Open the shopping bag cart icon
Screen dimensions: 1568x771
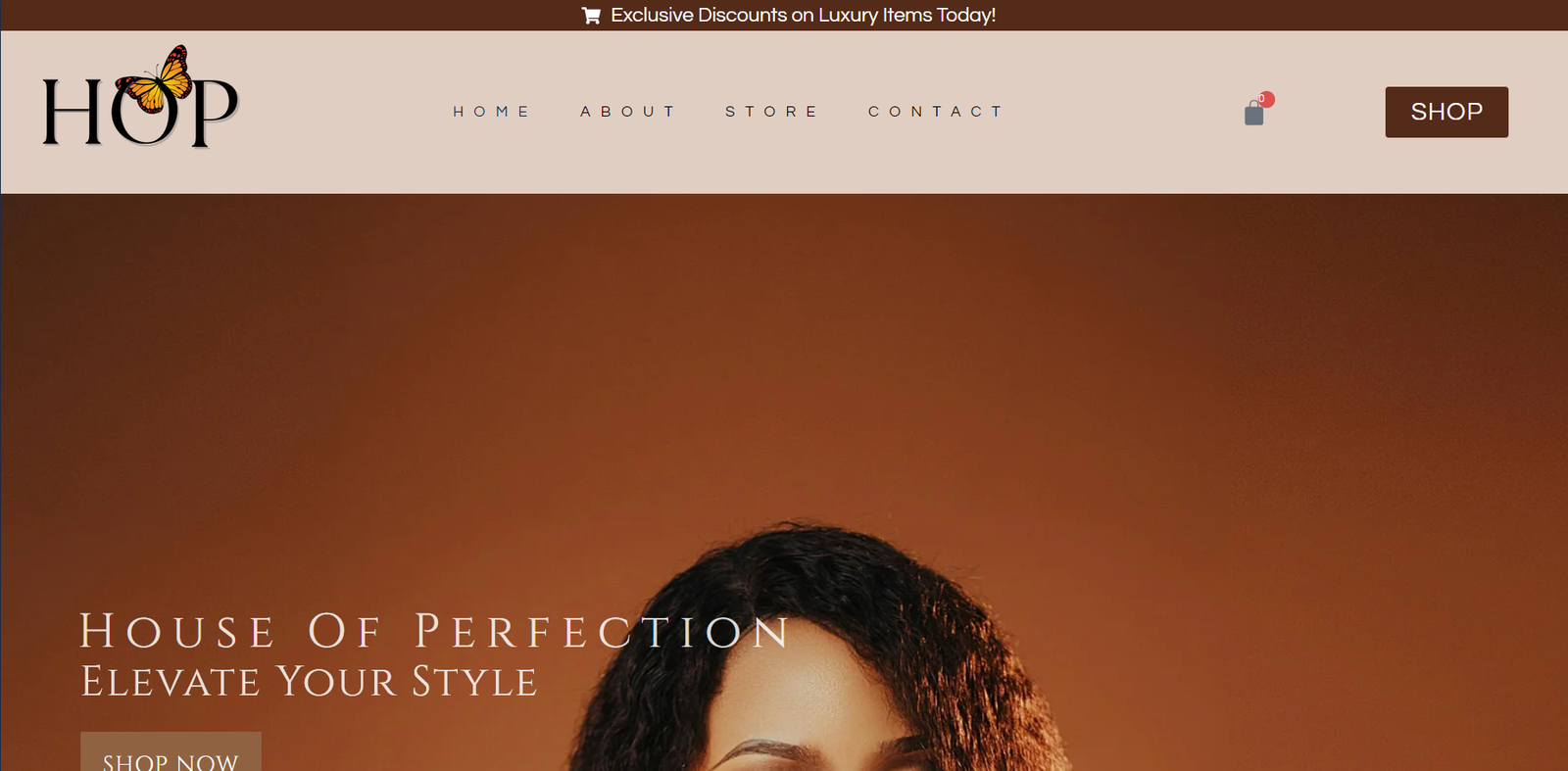pos(1253,114)
